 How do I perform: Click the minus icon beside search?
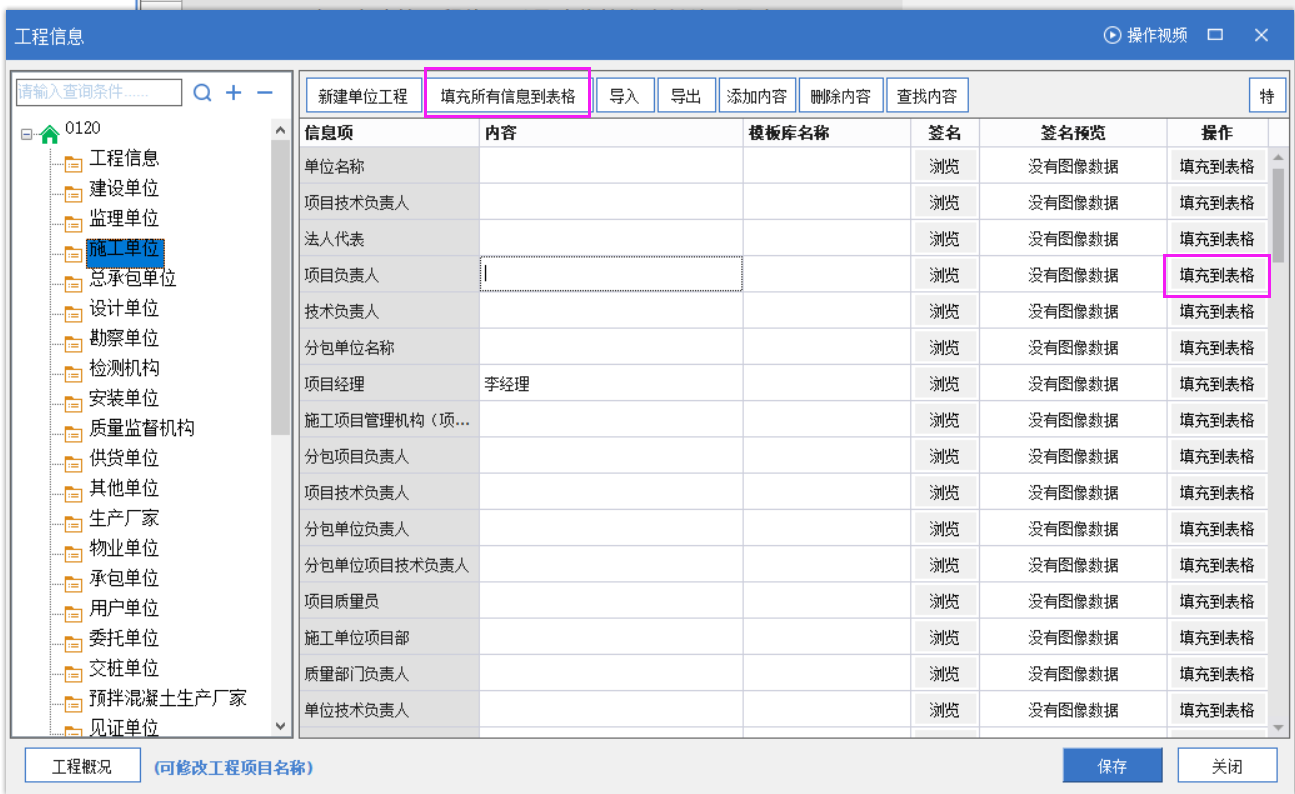pyautogui.click(x=265, y=93)
